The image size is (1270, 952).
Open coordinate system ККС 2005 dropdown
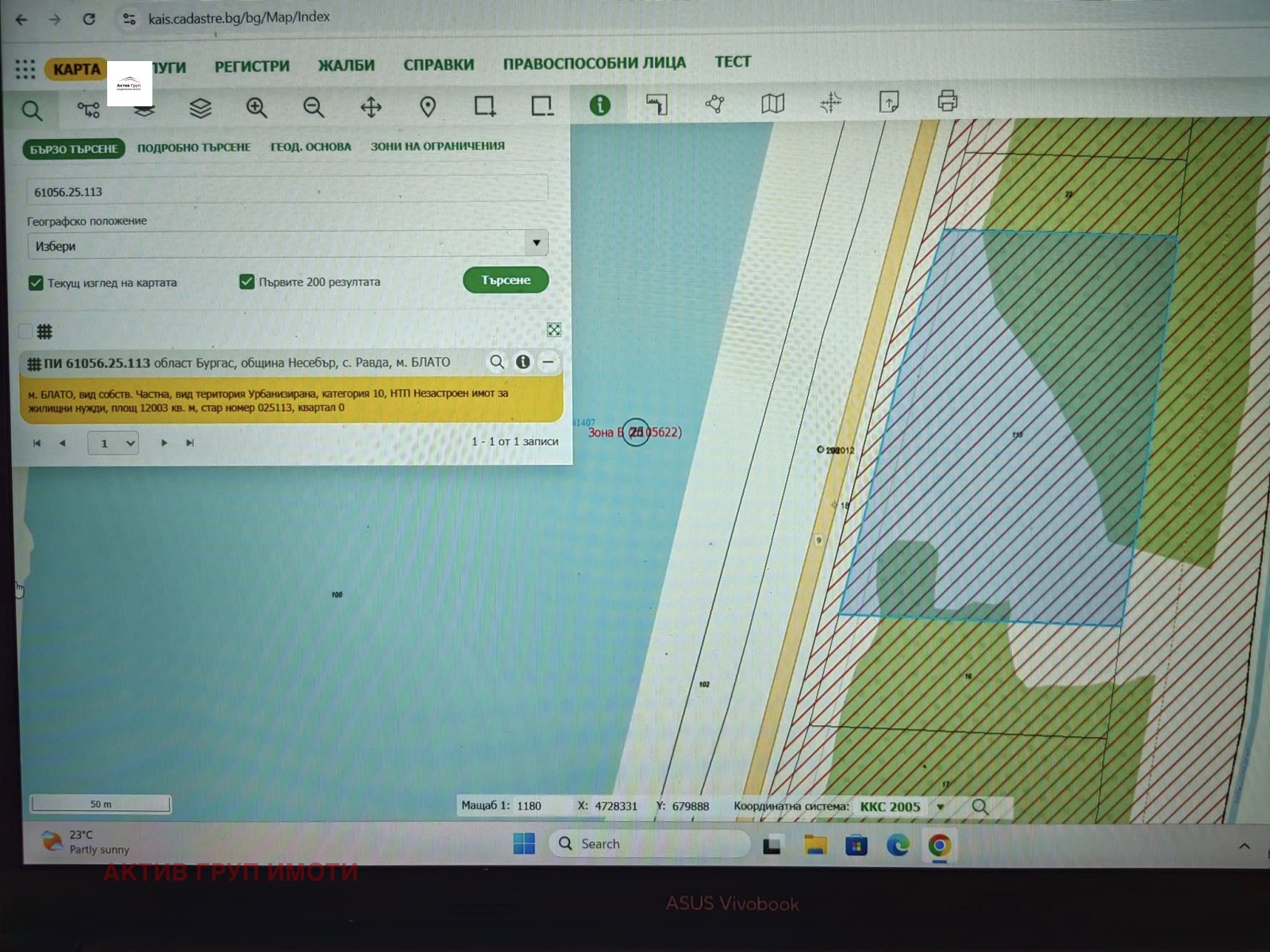(941, 807)
